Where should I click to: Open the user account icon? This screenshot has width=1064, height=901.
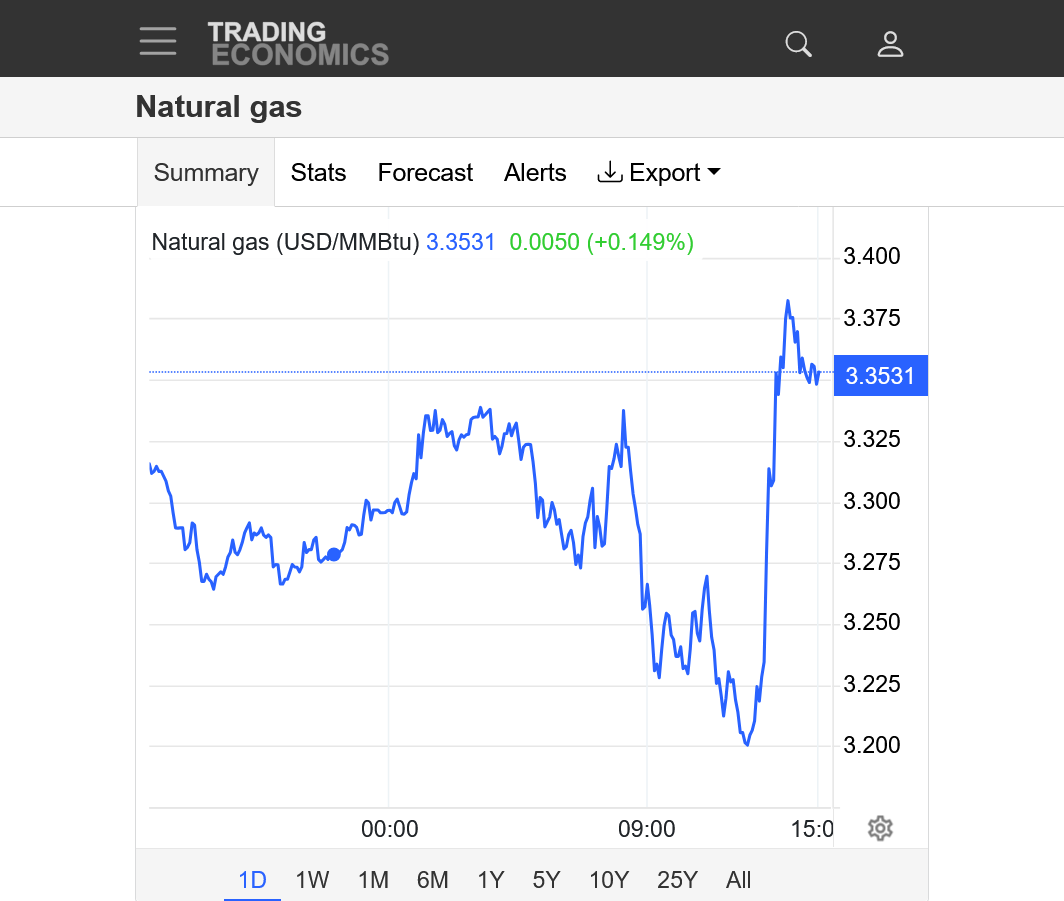pyautogui.click(x=890, y=44)
